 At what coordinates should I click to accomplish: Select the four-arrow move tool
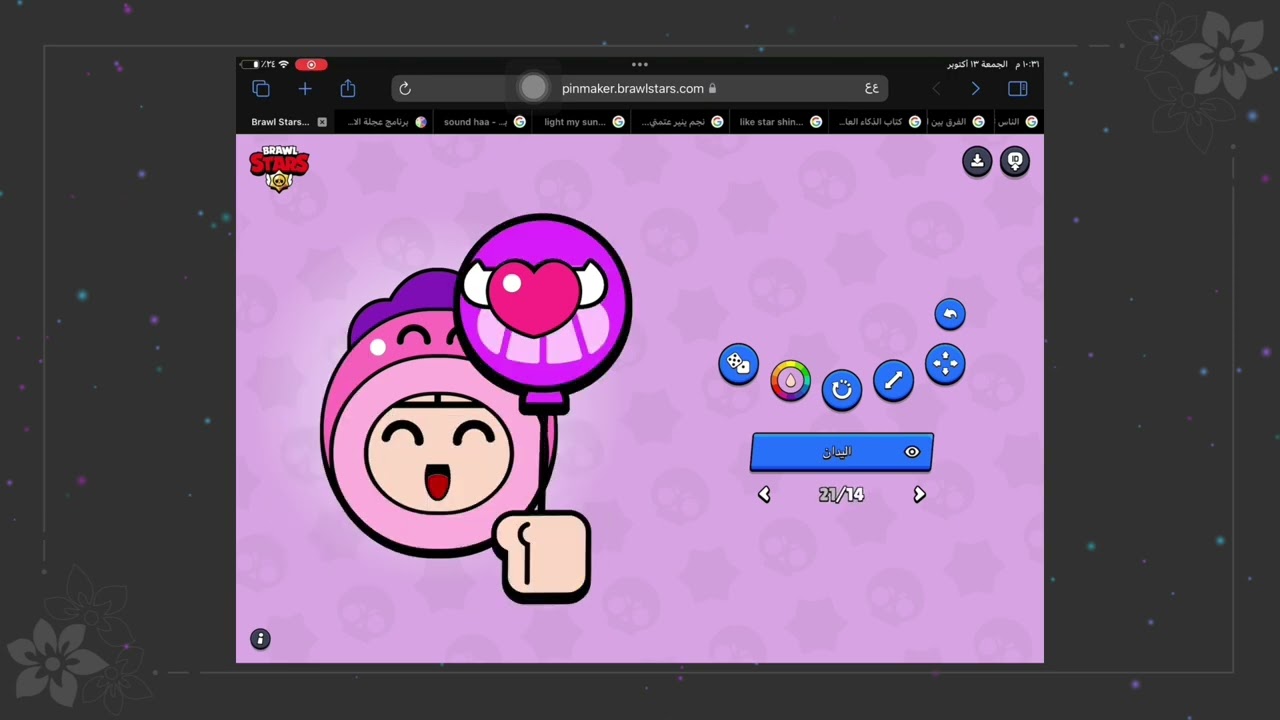pos(945,363)
